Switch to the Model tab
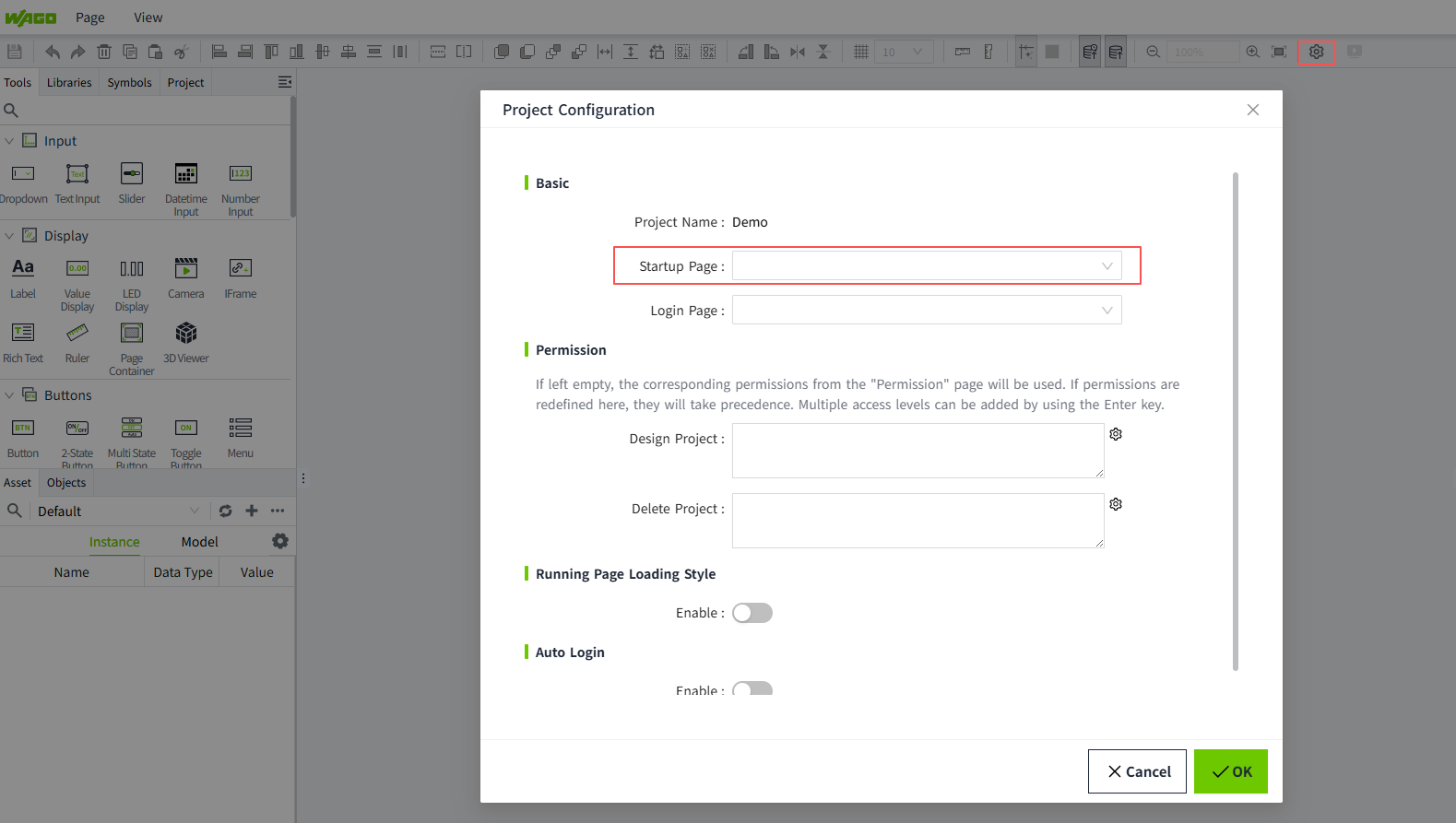The image size is (1456, 823). click(x=199, y=542)
